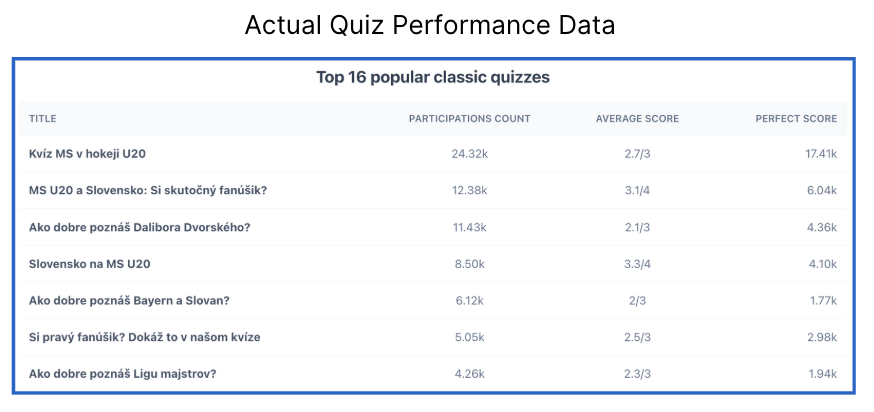Screen dimensions: 874x412
Task: Click the 17.41k perfect score value
Action: pos(820,154)
